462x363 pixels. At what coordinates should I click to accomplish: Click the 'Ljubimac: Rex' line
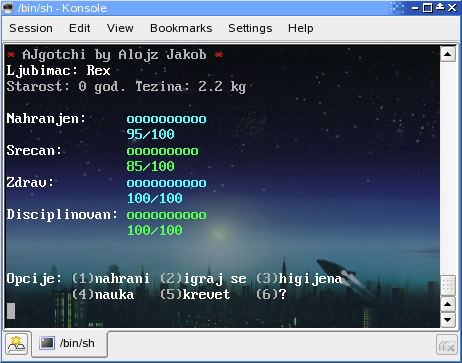tap(59, 71)
